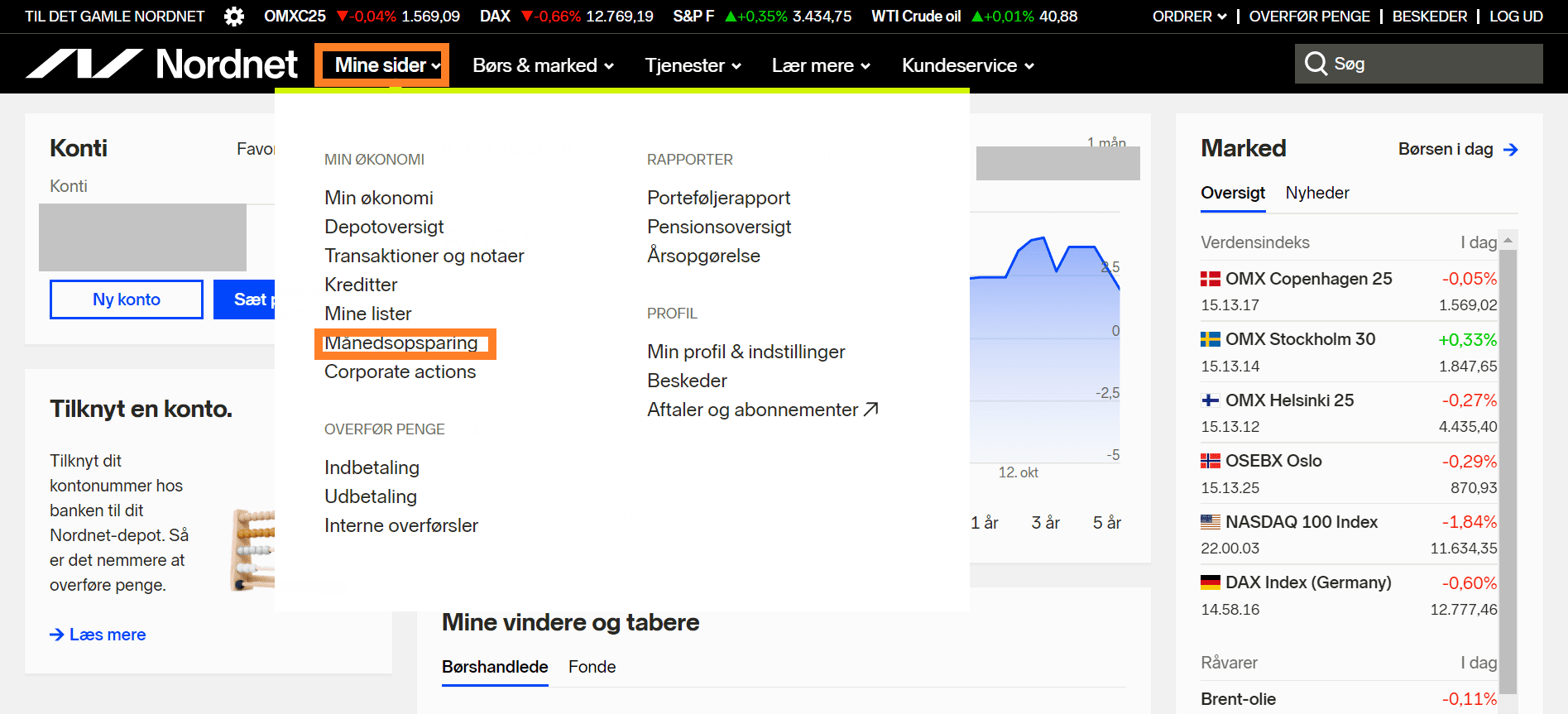Click the abacus illustration in Tilknyt en konto card
Image resolution: width=1568 pixels, height=714 pixels.
(253, 549)
